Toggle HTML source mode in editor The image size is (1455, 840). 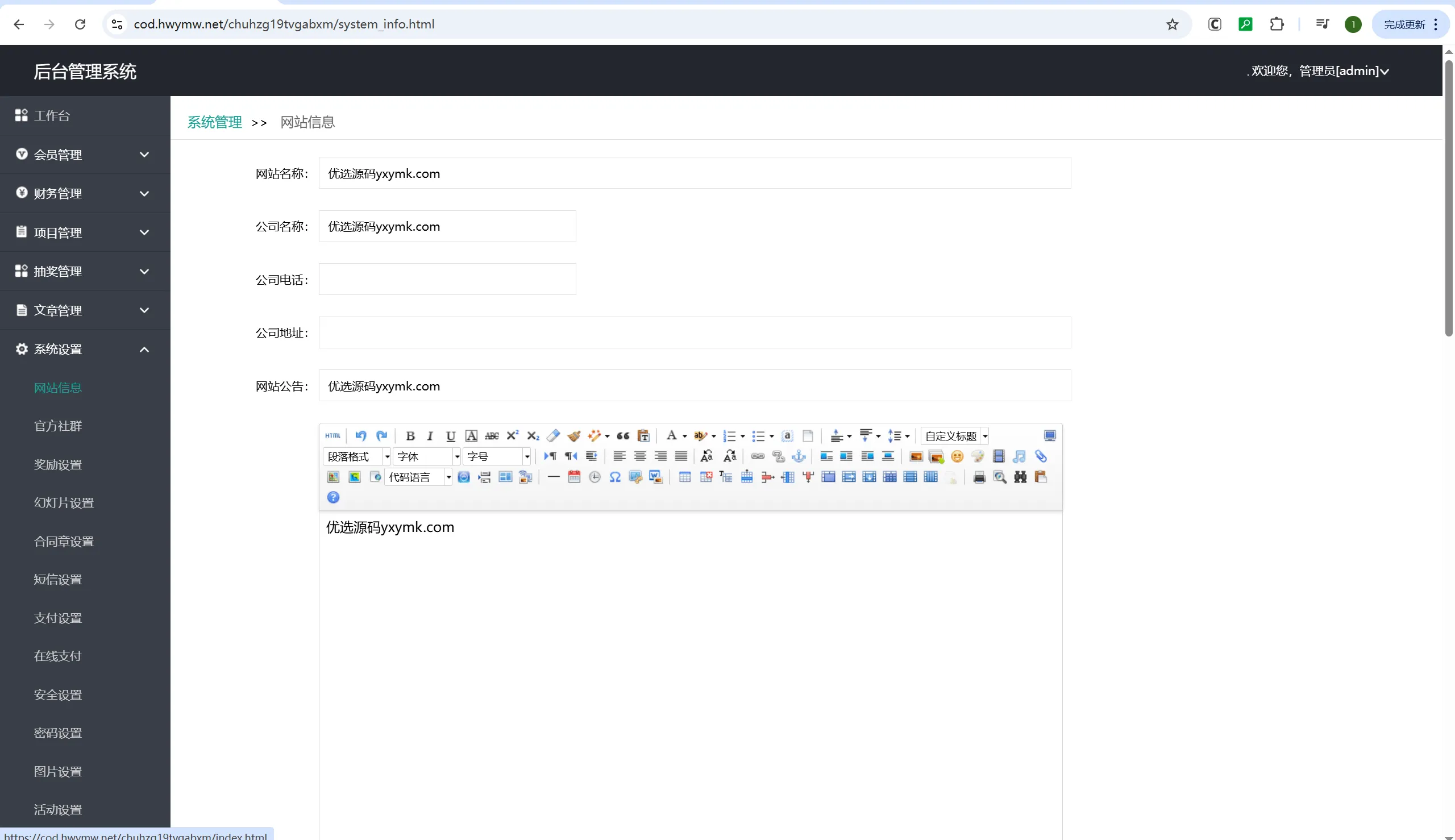333,435
